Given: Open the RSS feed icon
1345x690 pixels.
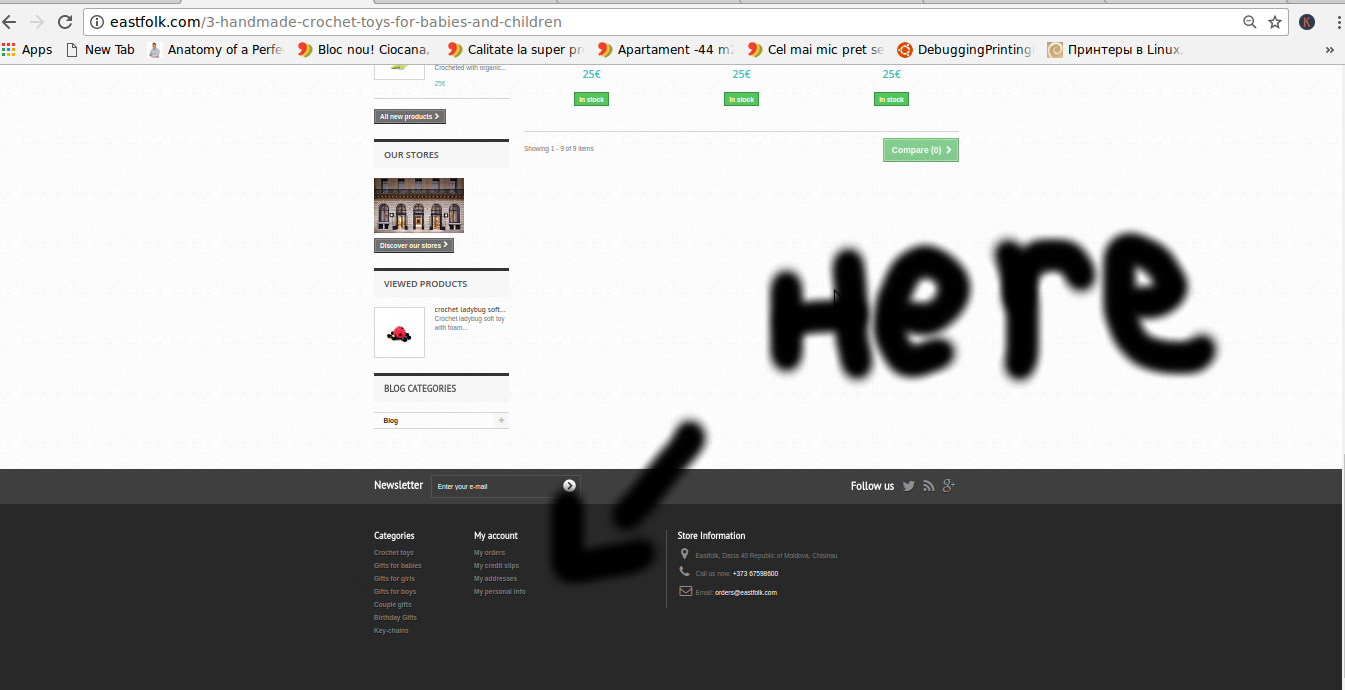Looking at the screenshot, I should (x=929, y=486).
